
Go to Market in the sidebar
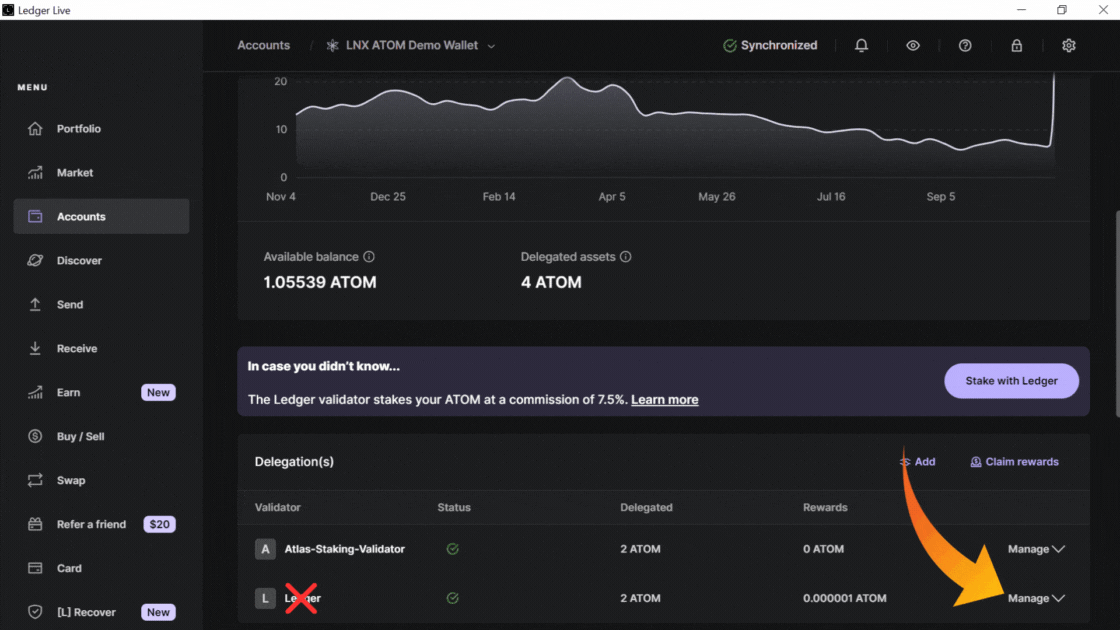point(74,173)
